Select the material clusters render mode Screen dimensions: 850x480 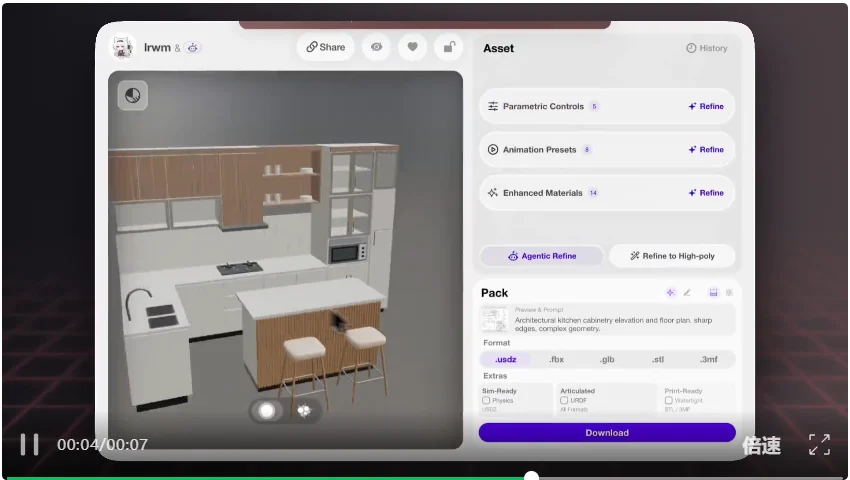(304, 411)
